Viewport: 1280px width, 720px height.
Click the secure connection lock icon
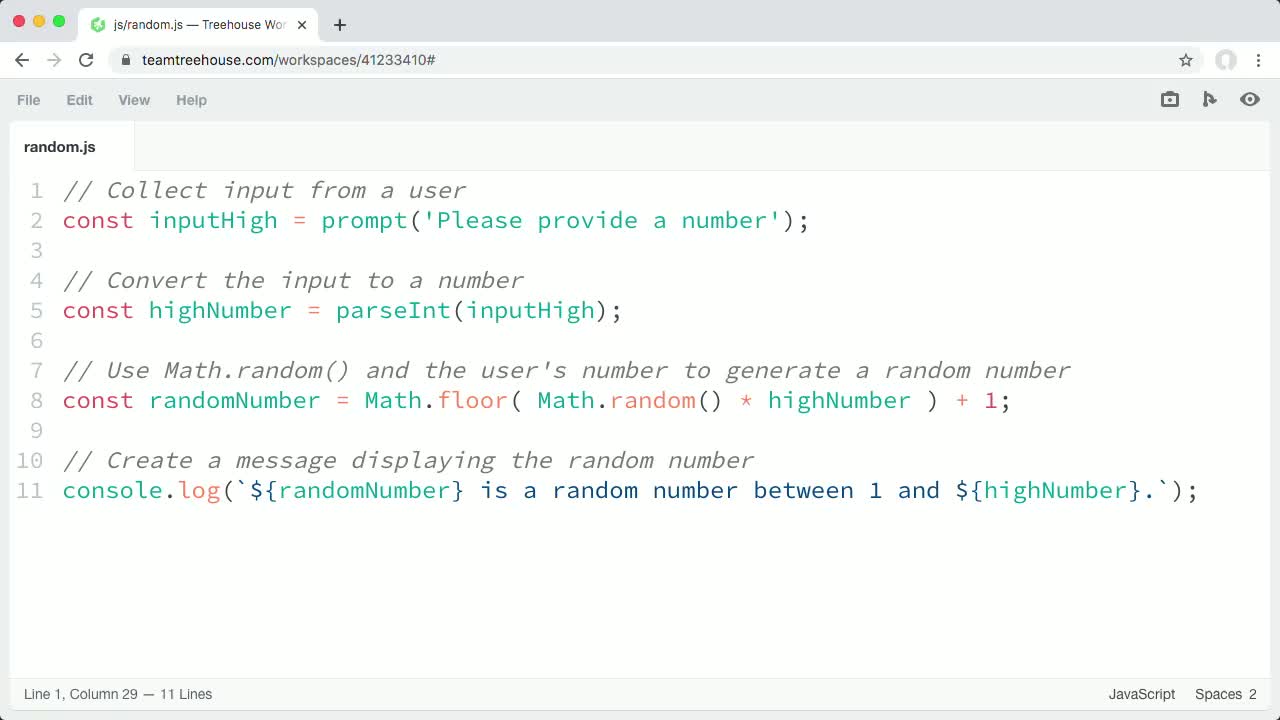[125, 60]
